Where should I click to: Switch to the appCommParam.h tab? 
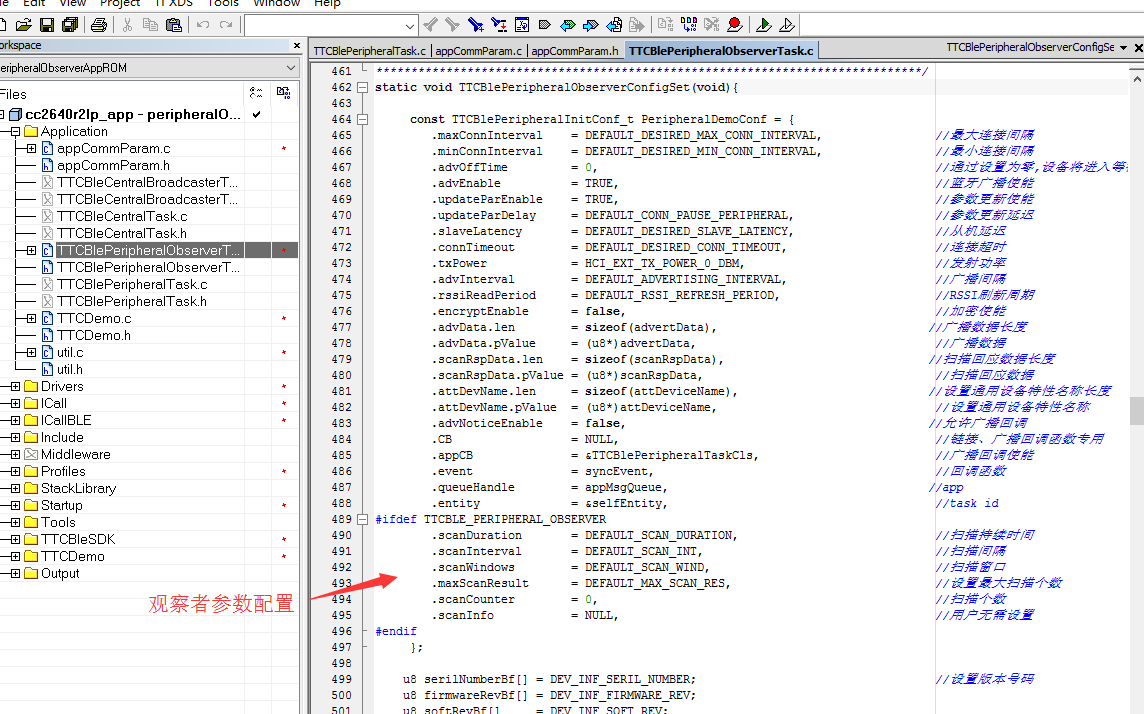tap(574, 51)
